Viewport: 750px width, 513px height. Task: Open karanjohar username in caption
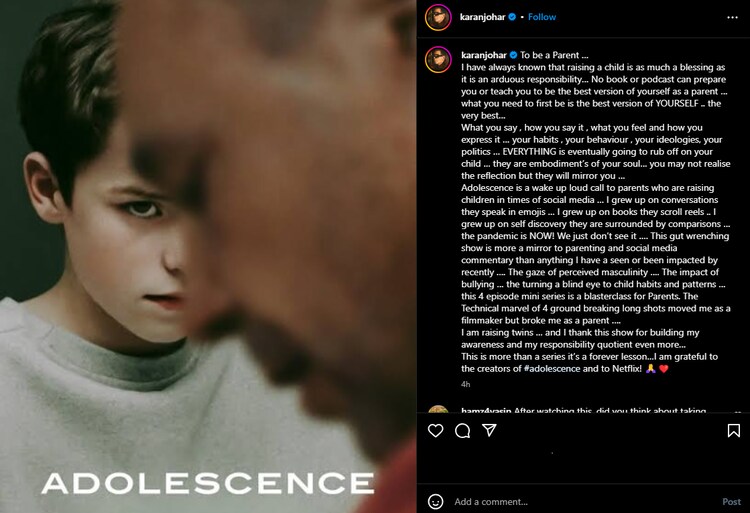click(x=484, y=55)
